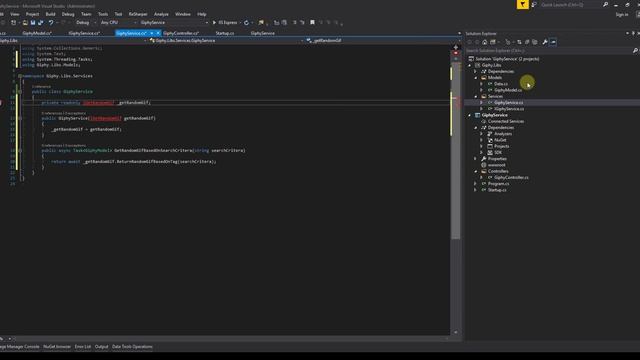Select Program.cs in Solution Explorer
The image size is (640, 360).
tap(498, 184)
